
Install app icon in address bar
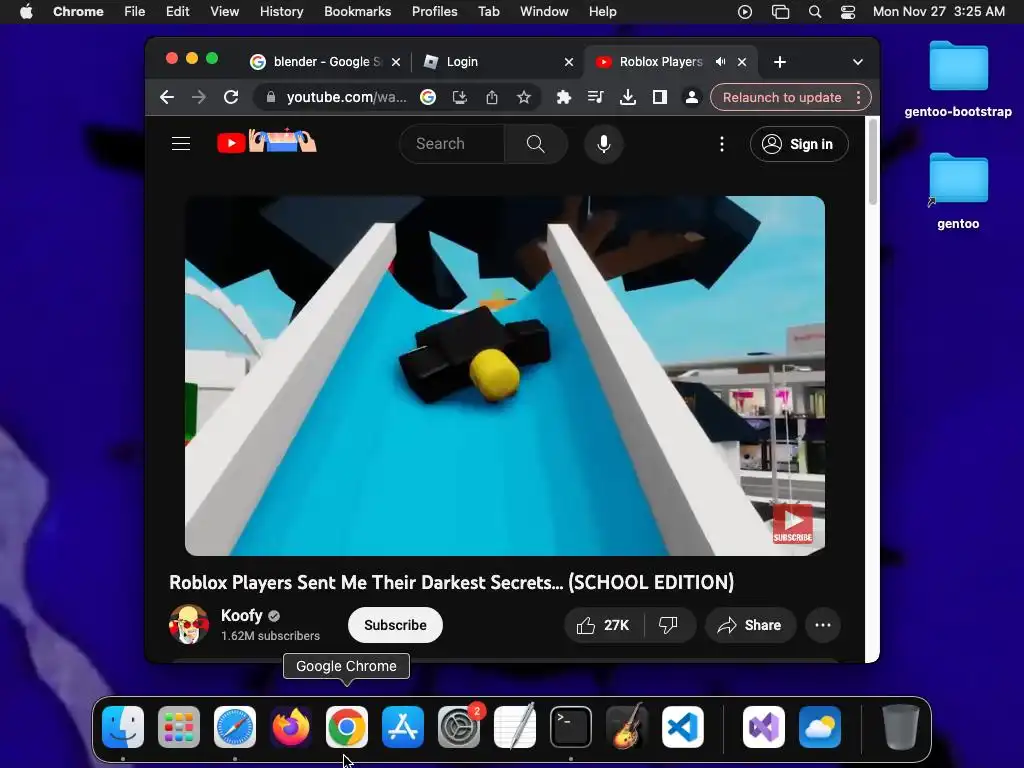pos(460,97)
